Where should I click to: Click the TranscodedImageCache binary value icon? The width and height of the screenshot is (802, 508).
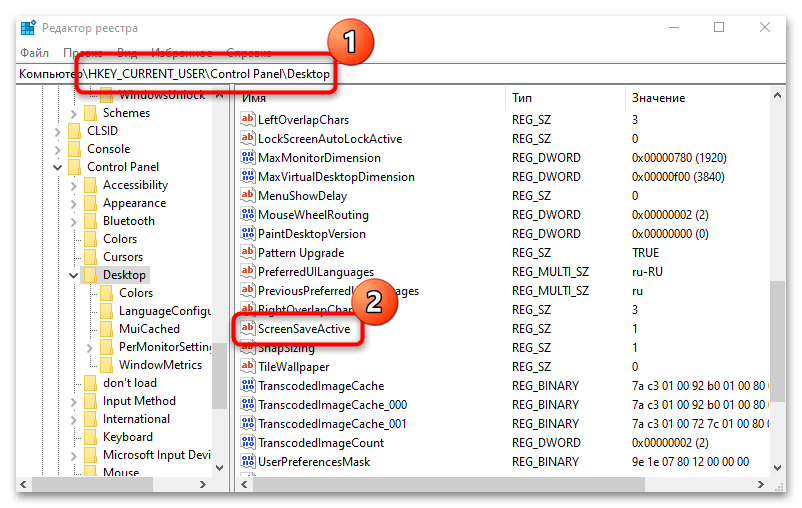click(x=248, y=386)
